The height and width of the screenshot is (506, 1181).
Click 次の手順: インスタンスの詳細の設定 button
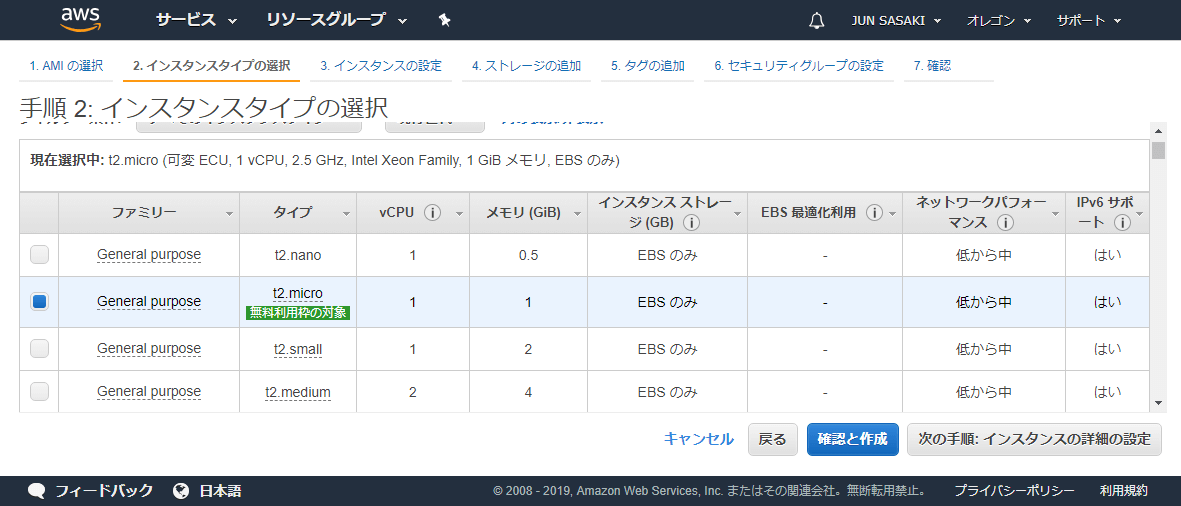coord(1035,439)
